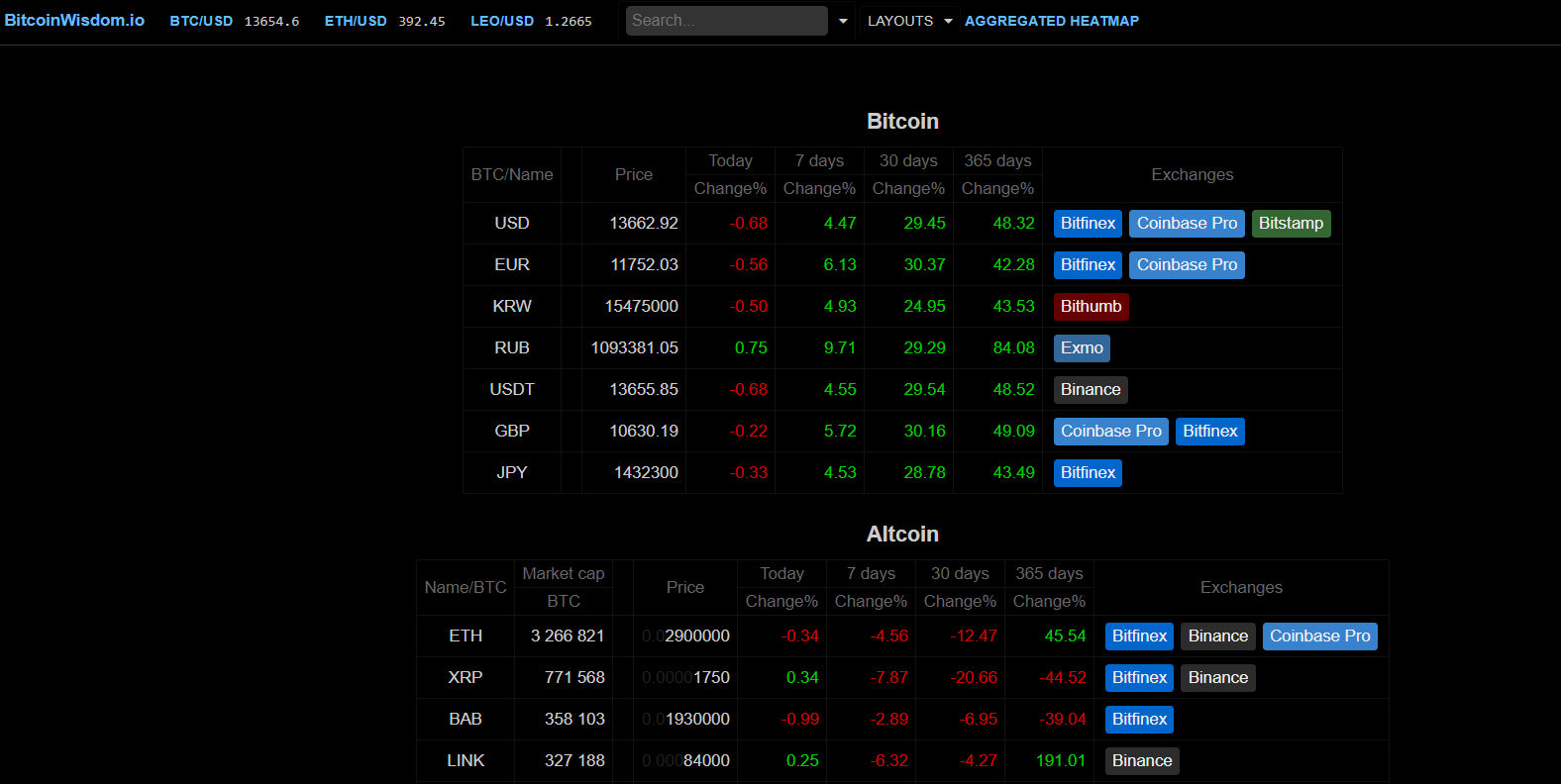Click the Bitcoin section heading
The height and width of the screenshot is (784, 1561).
click(x=902, y=122)
